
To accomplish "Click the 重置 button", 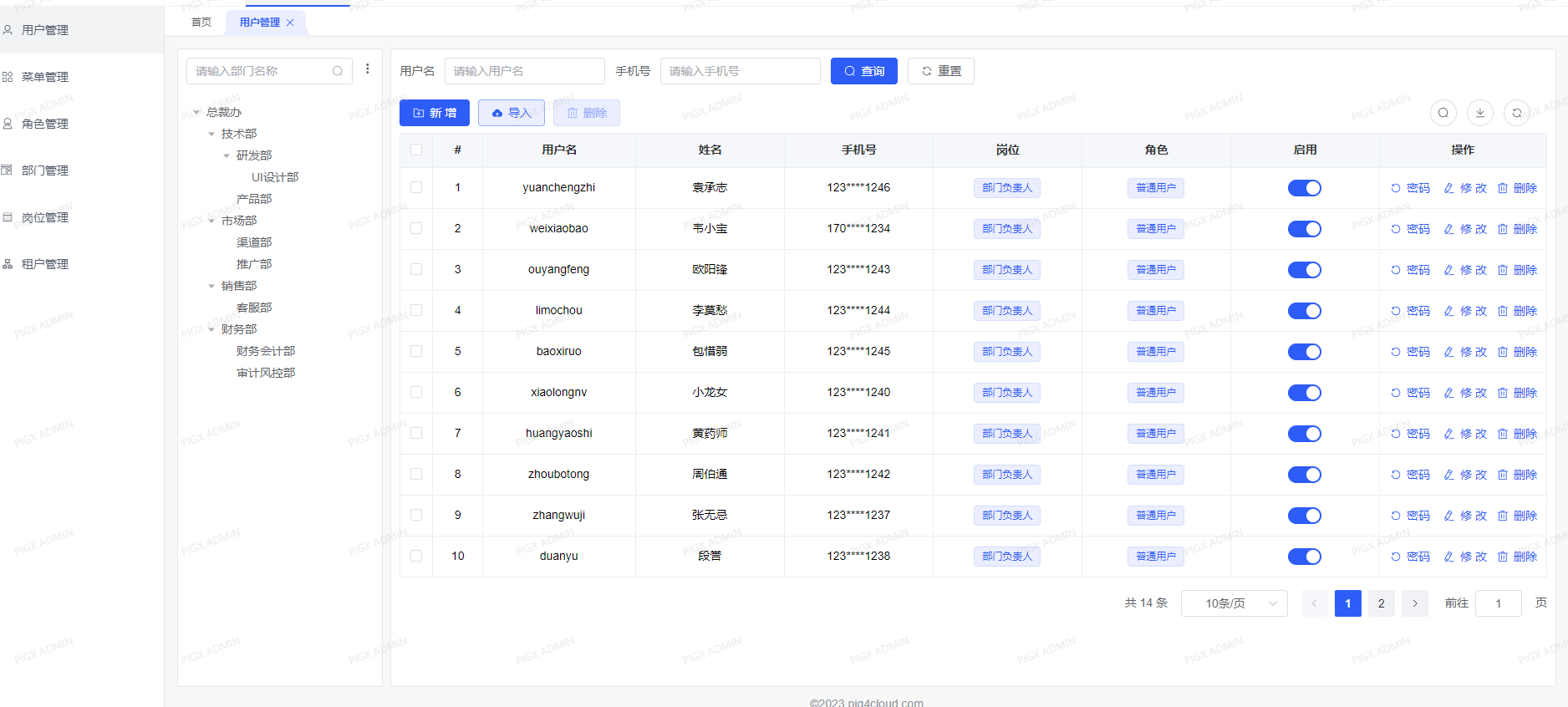I will coord(940,71).
